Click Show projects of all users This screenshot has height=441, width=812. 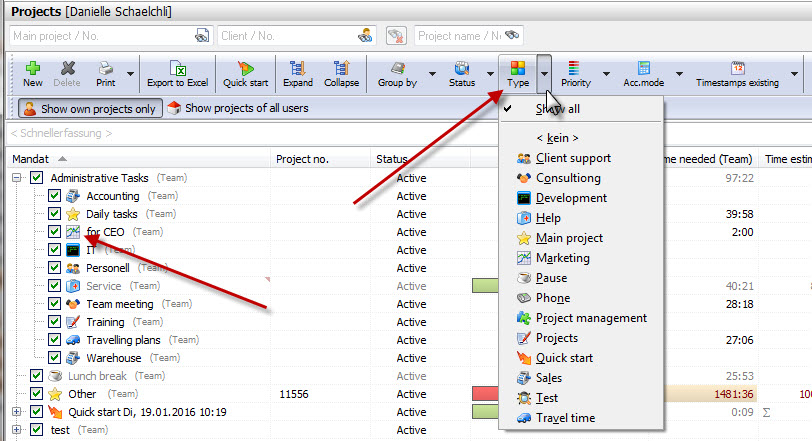(x=238, y=108)
